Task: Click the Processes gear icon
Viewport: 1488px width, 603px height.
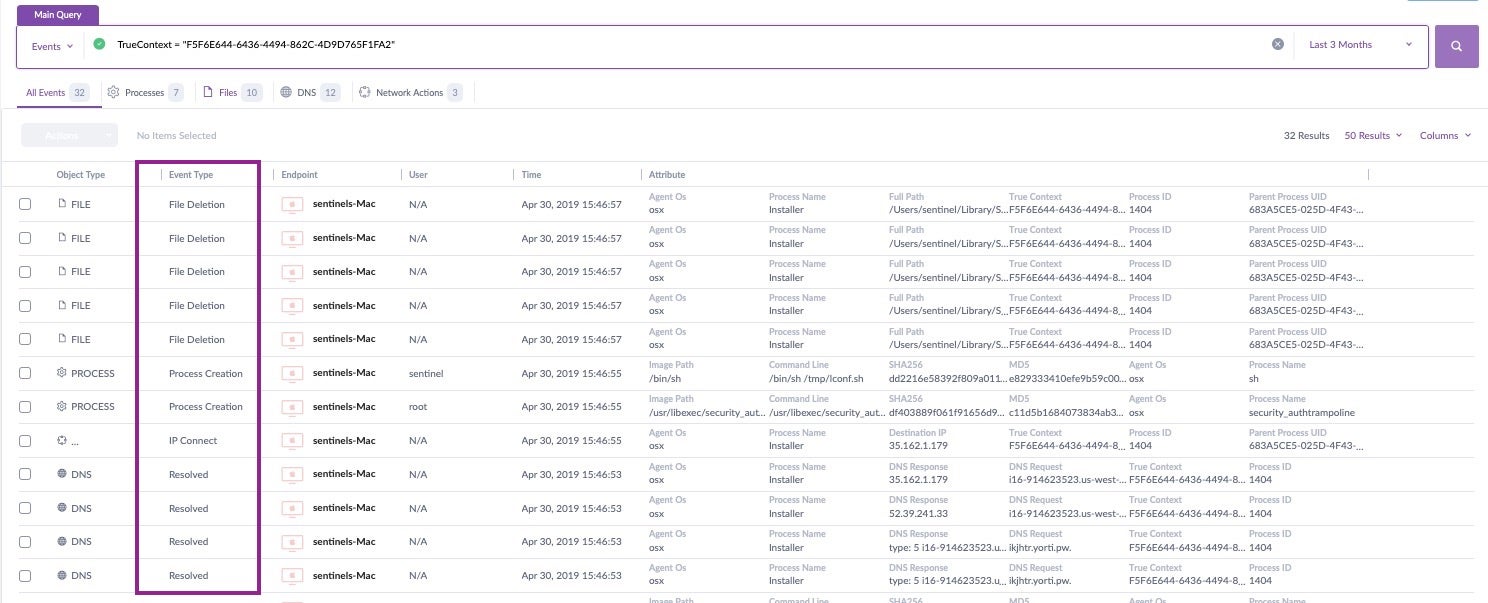Action: 113,92
